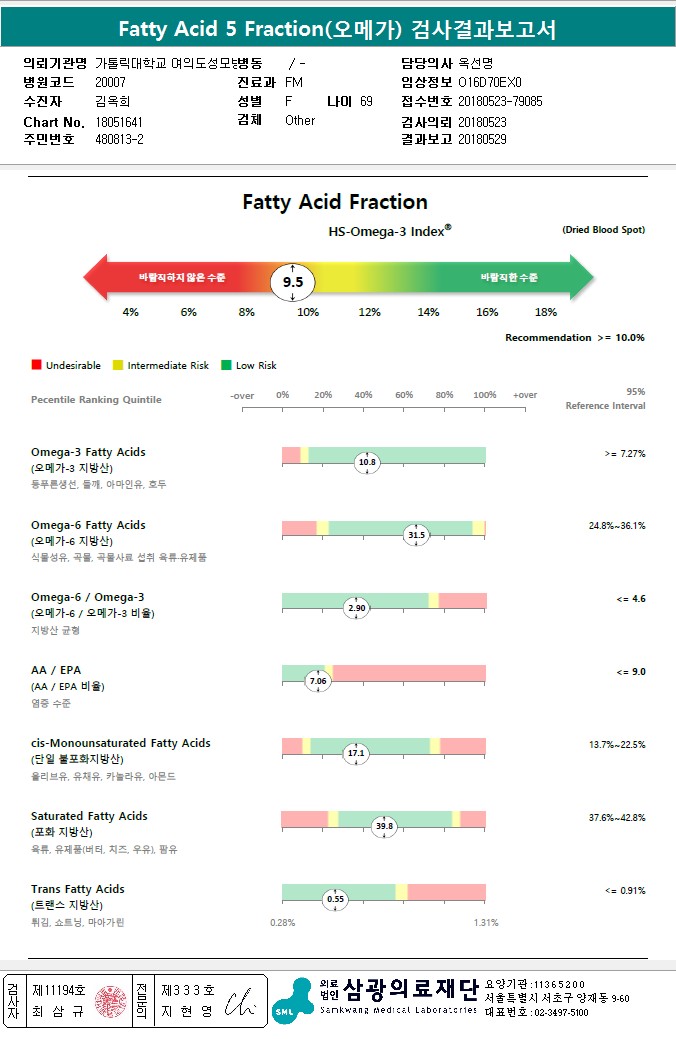Click the green Low Risk legend swatch
The width and height of the screenshot is (676, 1039).
226,364
